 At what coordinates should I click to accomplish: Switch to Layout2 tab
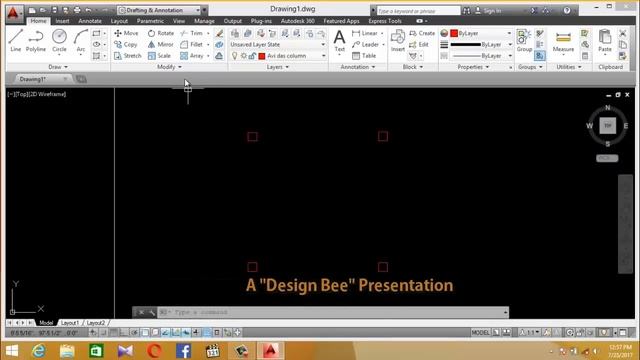[x=96, y=323]
